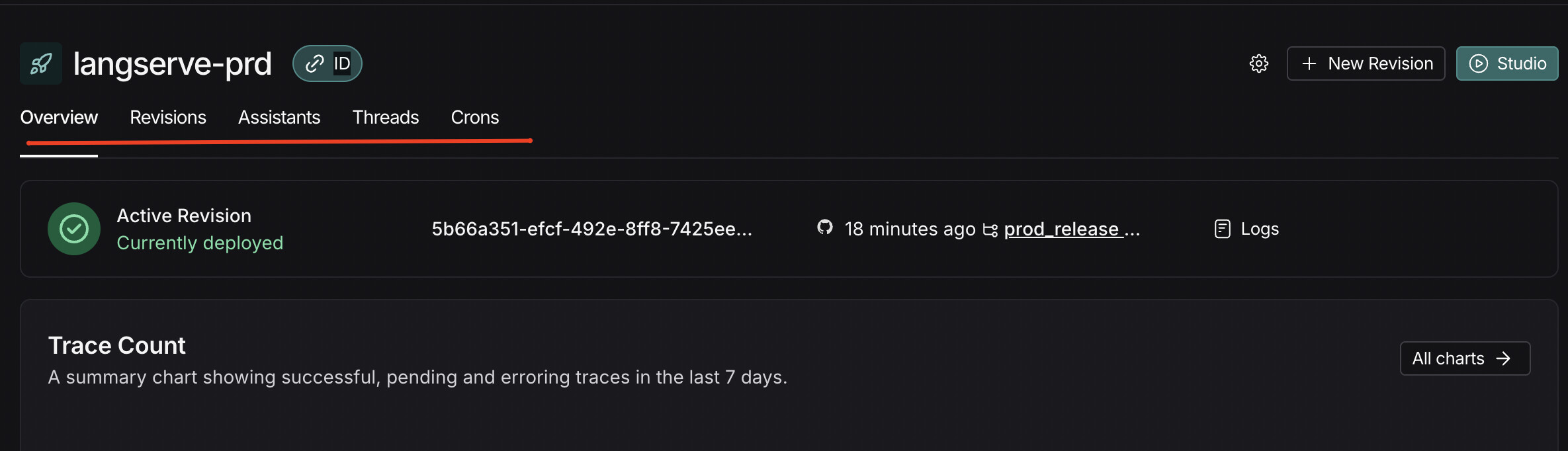Click the green checkmark status icon
The width and height of the screenshot is (1568, 451).
point(74,229)
